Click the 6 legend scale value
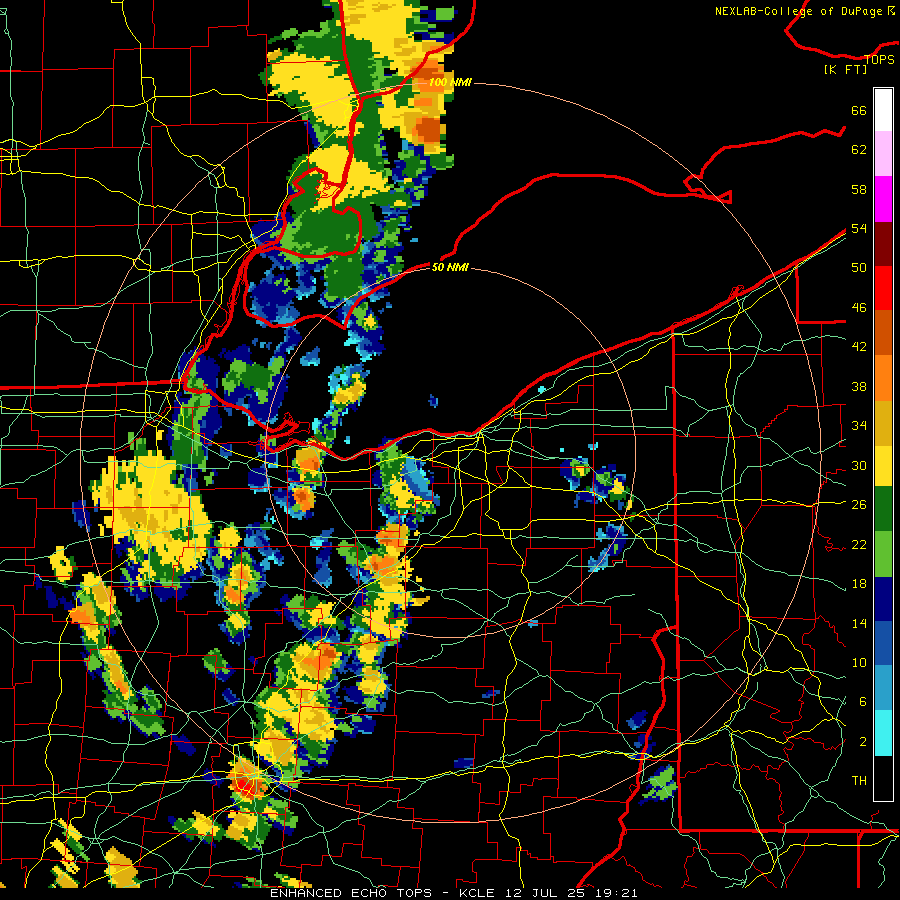Viewport: 900px width, 900px height. (x=862, y=701)
